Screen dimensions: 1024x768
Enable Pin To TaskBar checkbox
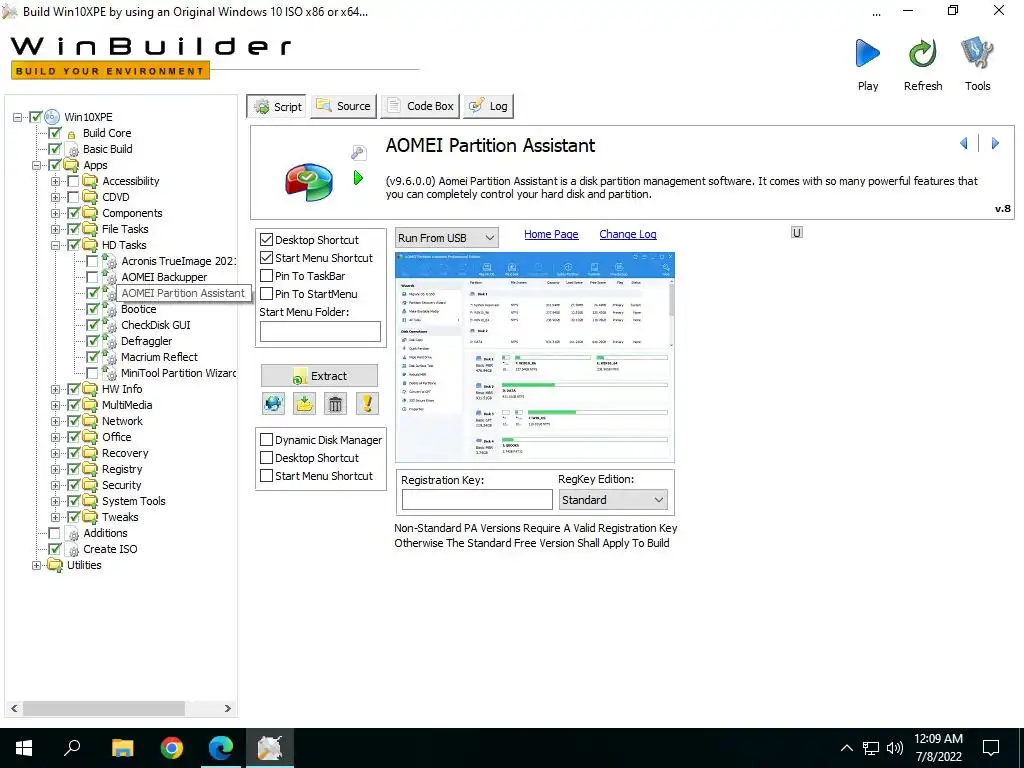click(266, 276)
